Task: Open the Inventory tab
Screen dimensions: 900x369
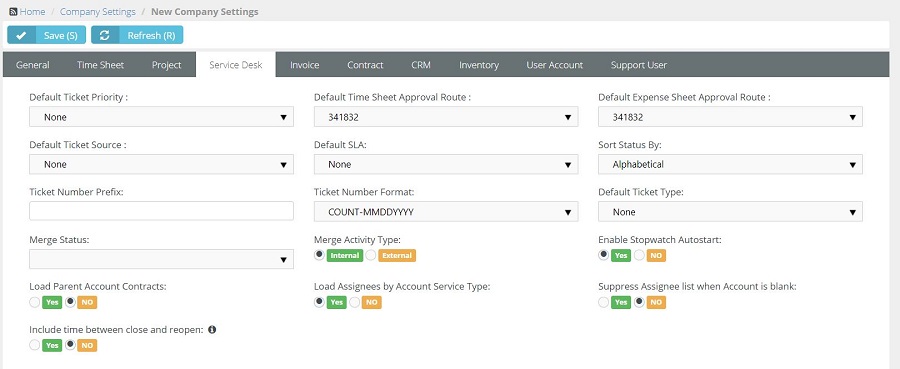Action: click(x=479, y=65)
